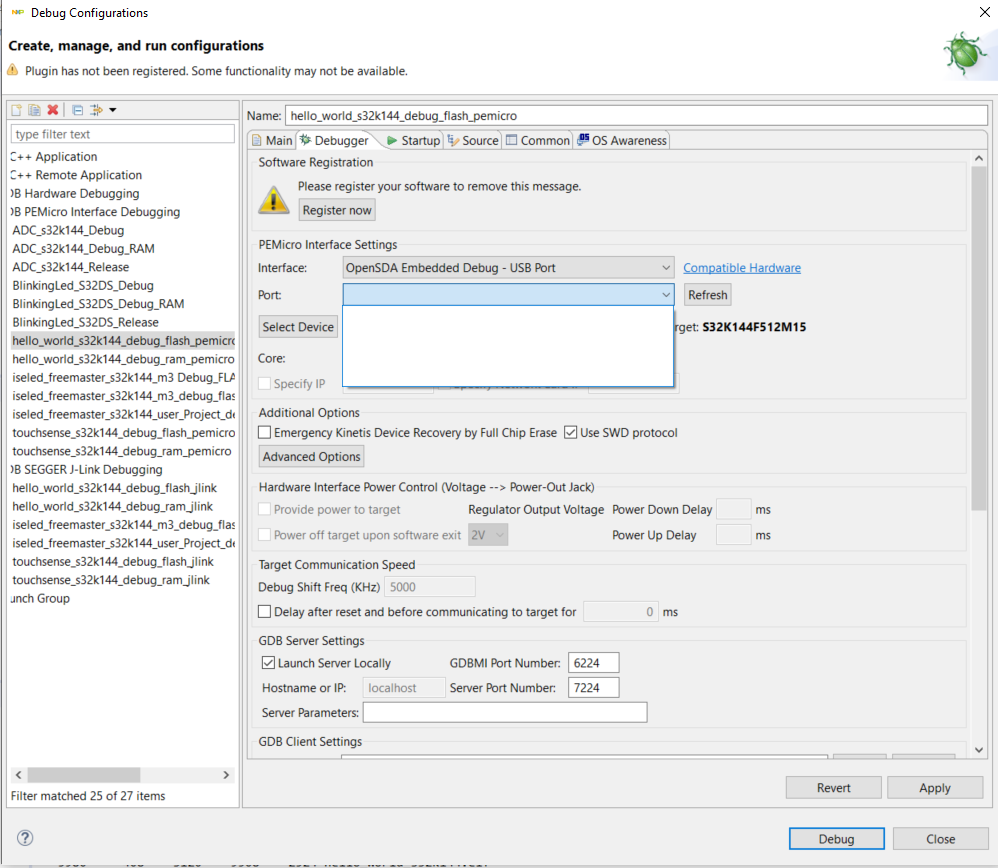998x868 pixels.
Task: Click the scroll down arrow in settings panel
Action: [978, 750]
